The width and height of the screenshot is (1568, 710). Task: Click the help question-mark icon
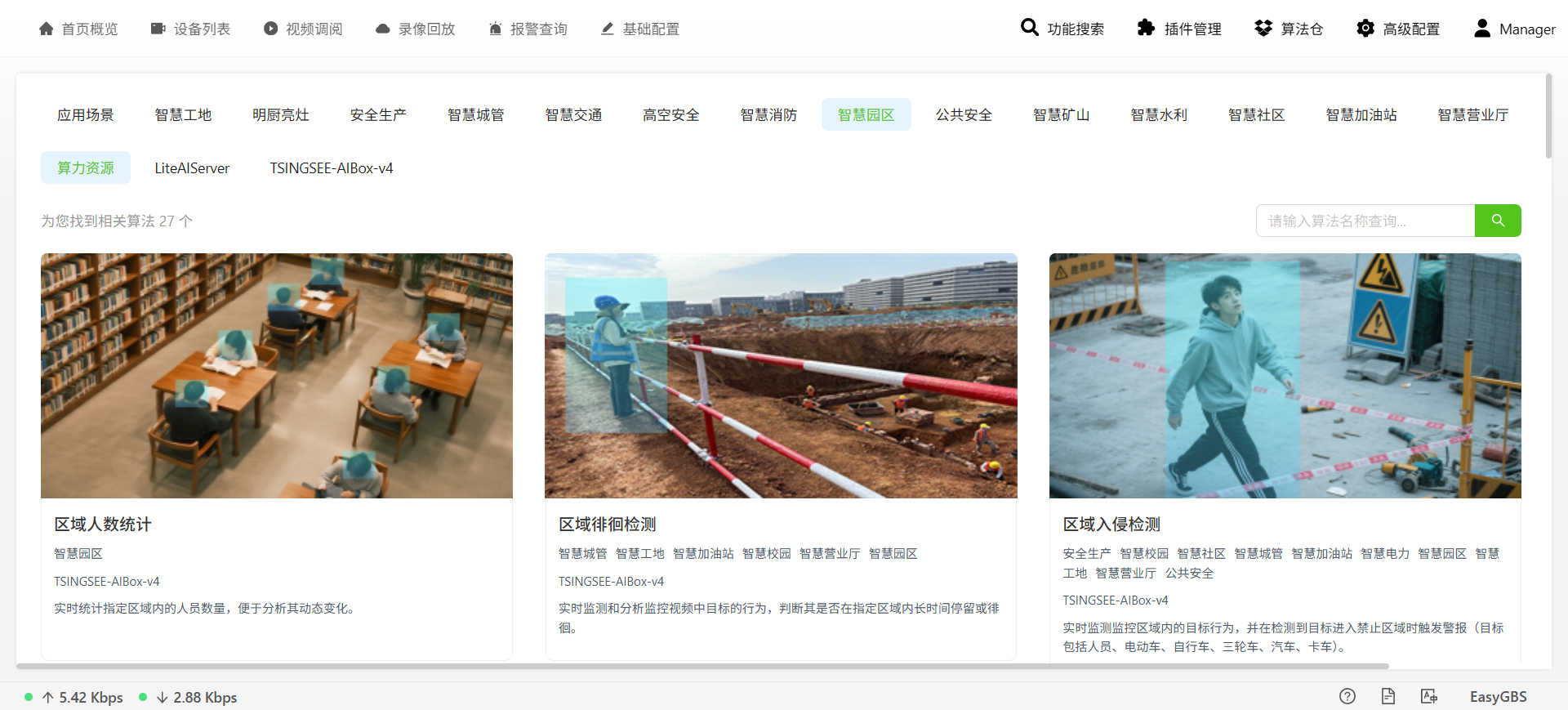coord(1347,696)
